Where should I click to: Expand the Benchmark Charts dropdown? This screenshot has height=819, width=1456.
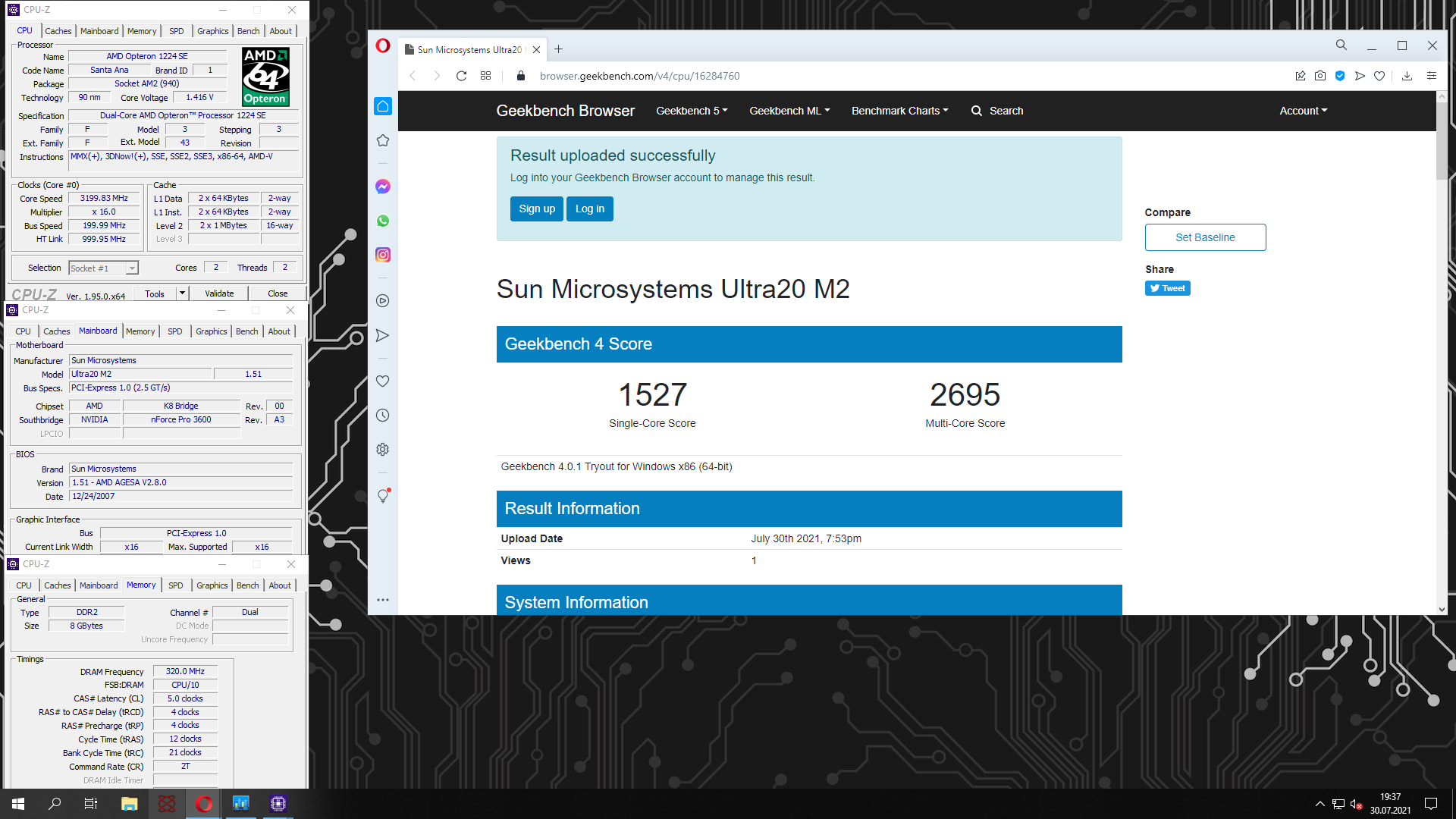pyautogui.click(x=900, y=111)
